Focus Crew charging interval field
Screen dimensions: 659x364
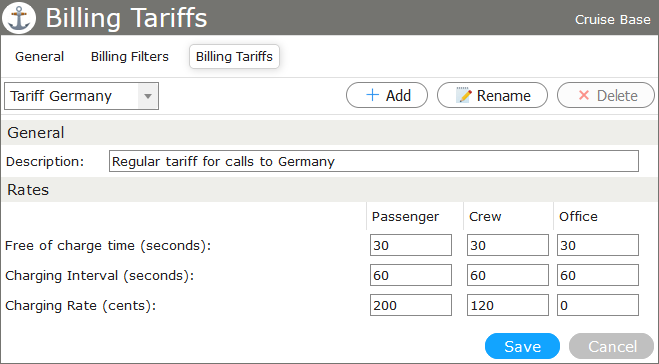[x=508, y=275]
